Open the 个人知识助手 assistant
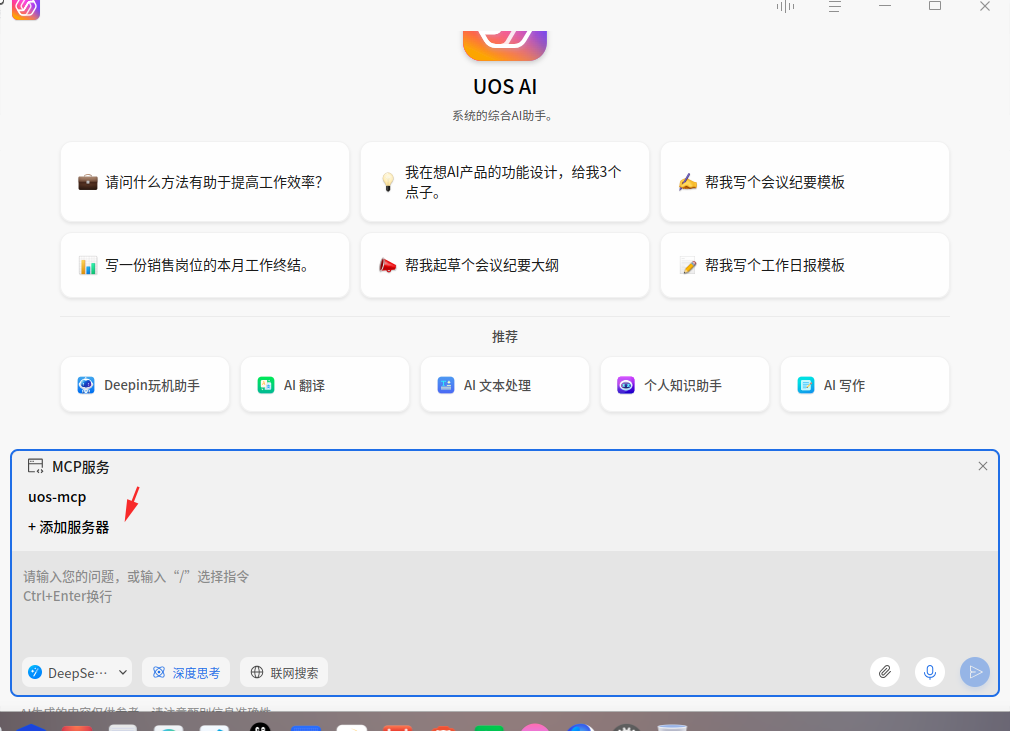1010x731 pixels. 685,385
